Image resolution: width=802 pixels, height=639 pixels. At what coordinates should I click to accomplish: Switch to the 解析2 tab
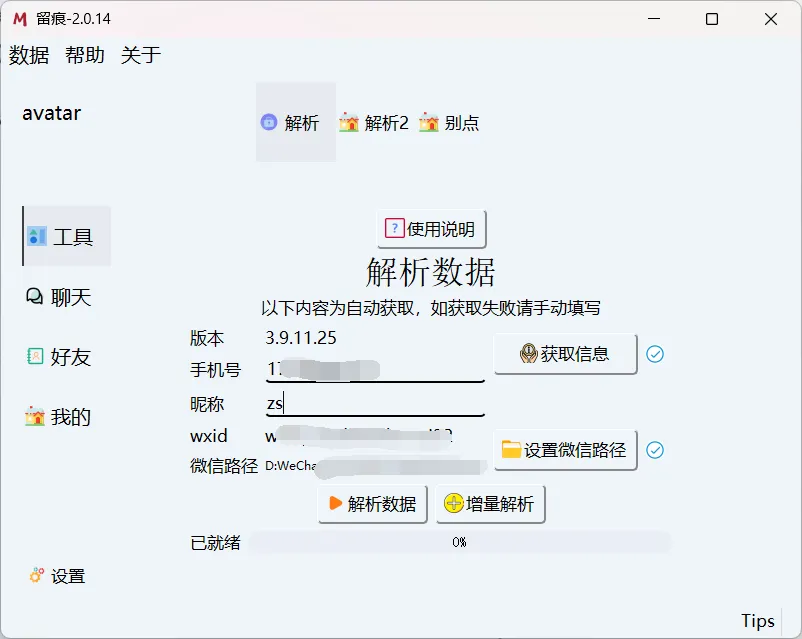(375, 123)
